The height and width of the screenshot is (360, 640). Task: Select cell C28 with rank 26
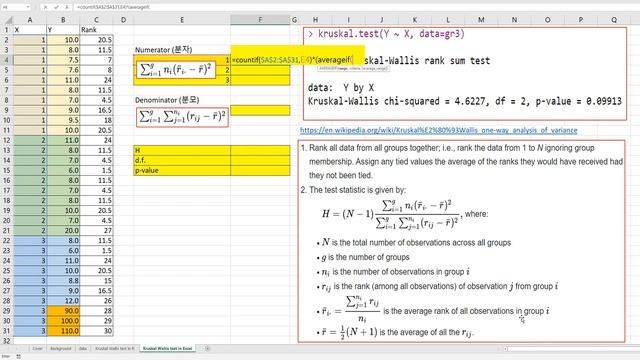[x=96, y=300]
